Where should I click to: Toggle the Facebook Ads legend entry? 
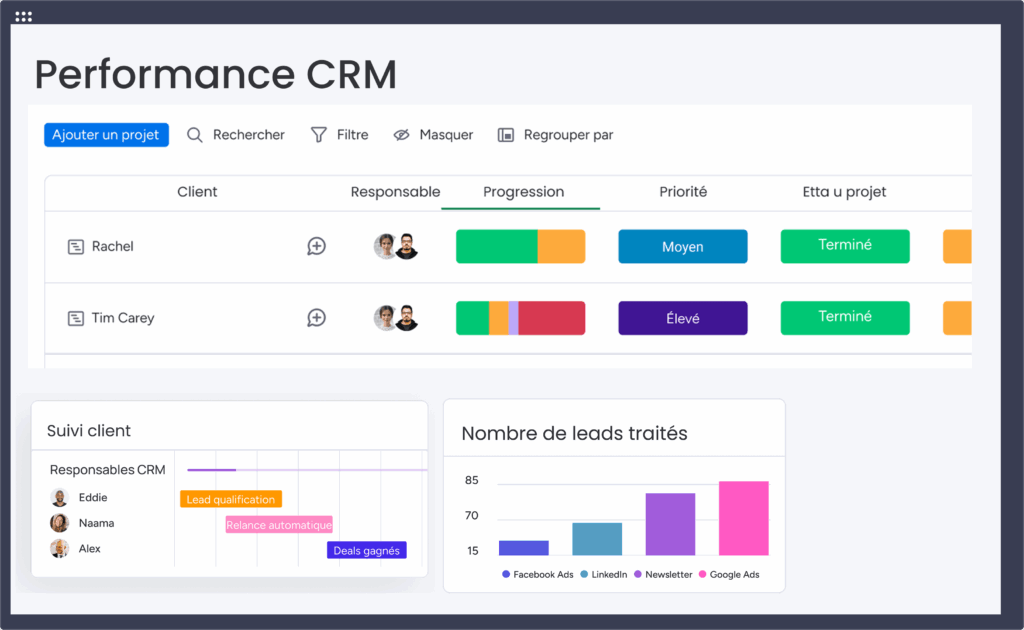537,575
